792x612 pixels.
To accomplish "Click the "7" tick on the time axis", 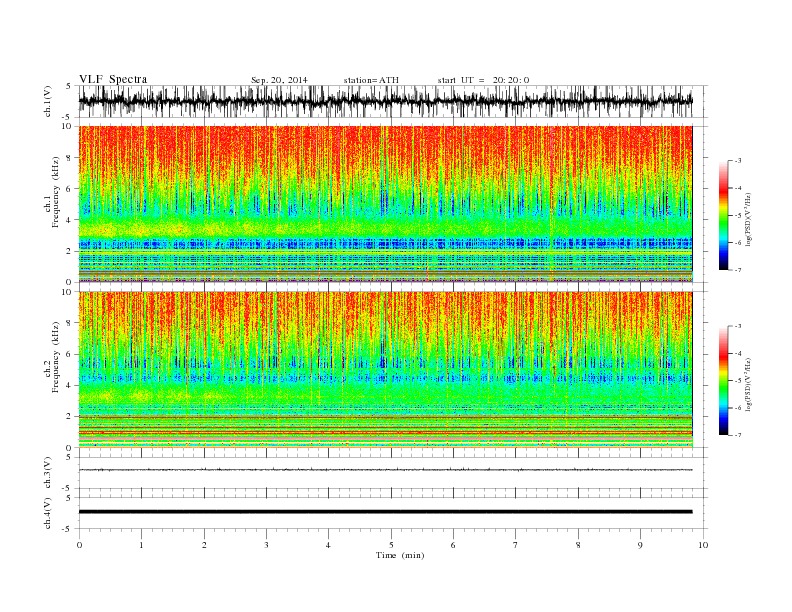I will 516,545.
